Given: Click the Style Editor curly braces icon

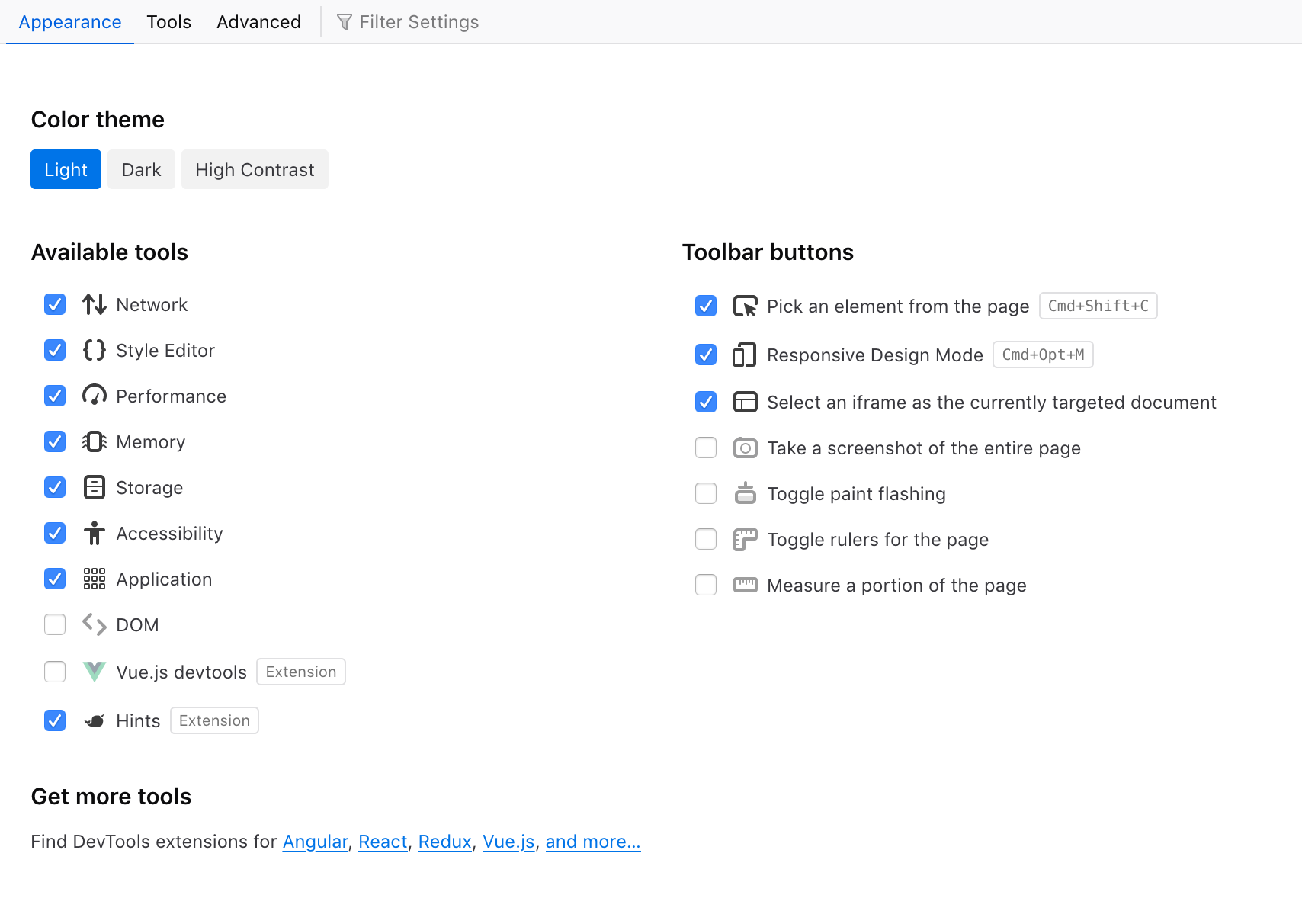Looking at the screenshot, I should click(94, 351).
